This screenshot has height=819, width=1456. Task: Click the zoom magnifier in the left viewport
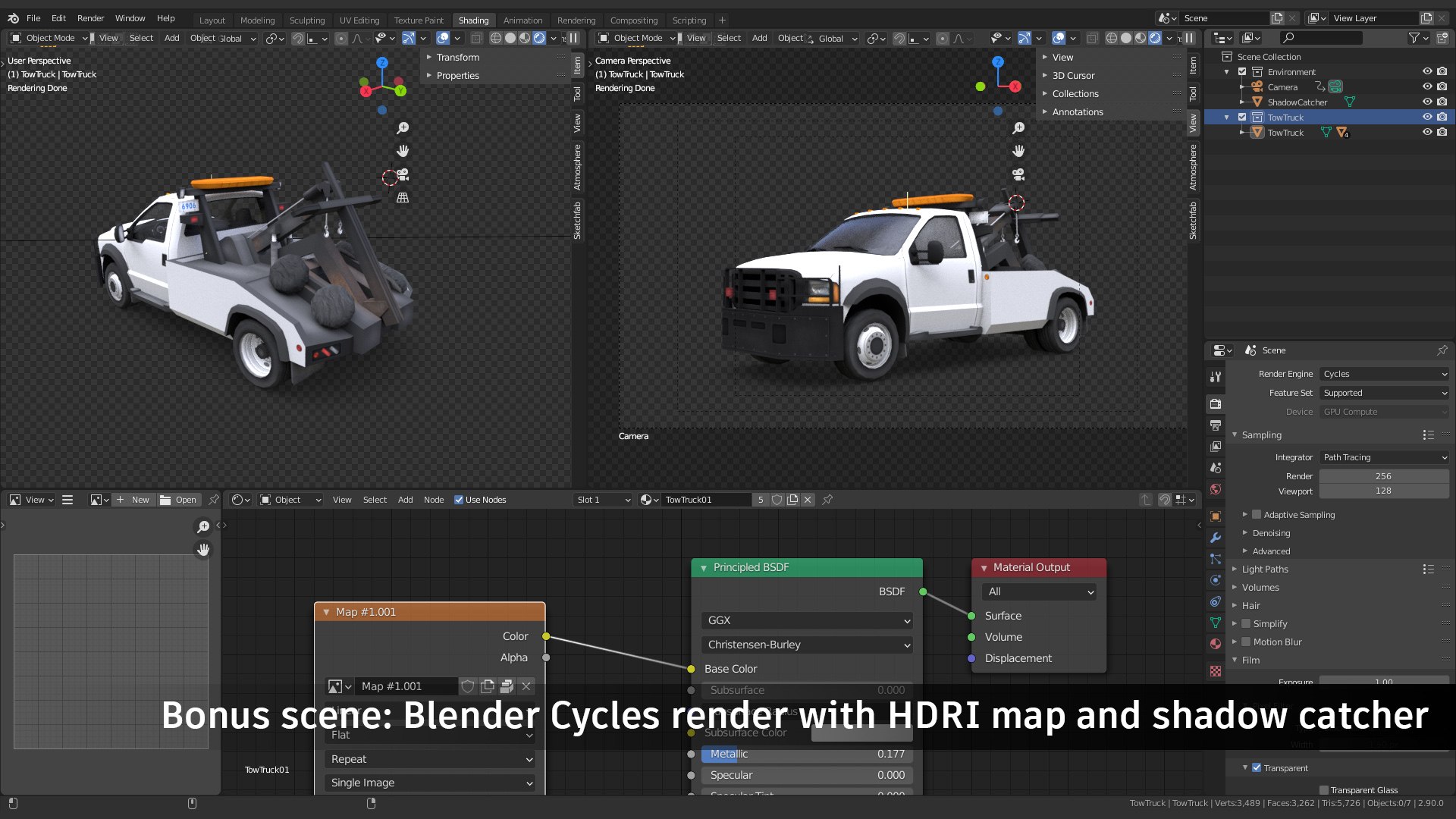coord(403,128)
